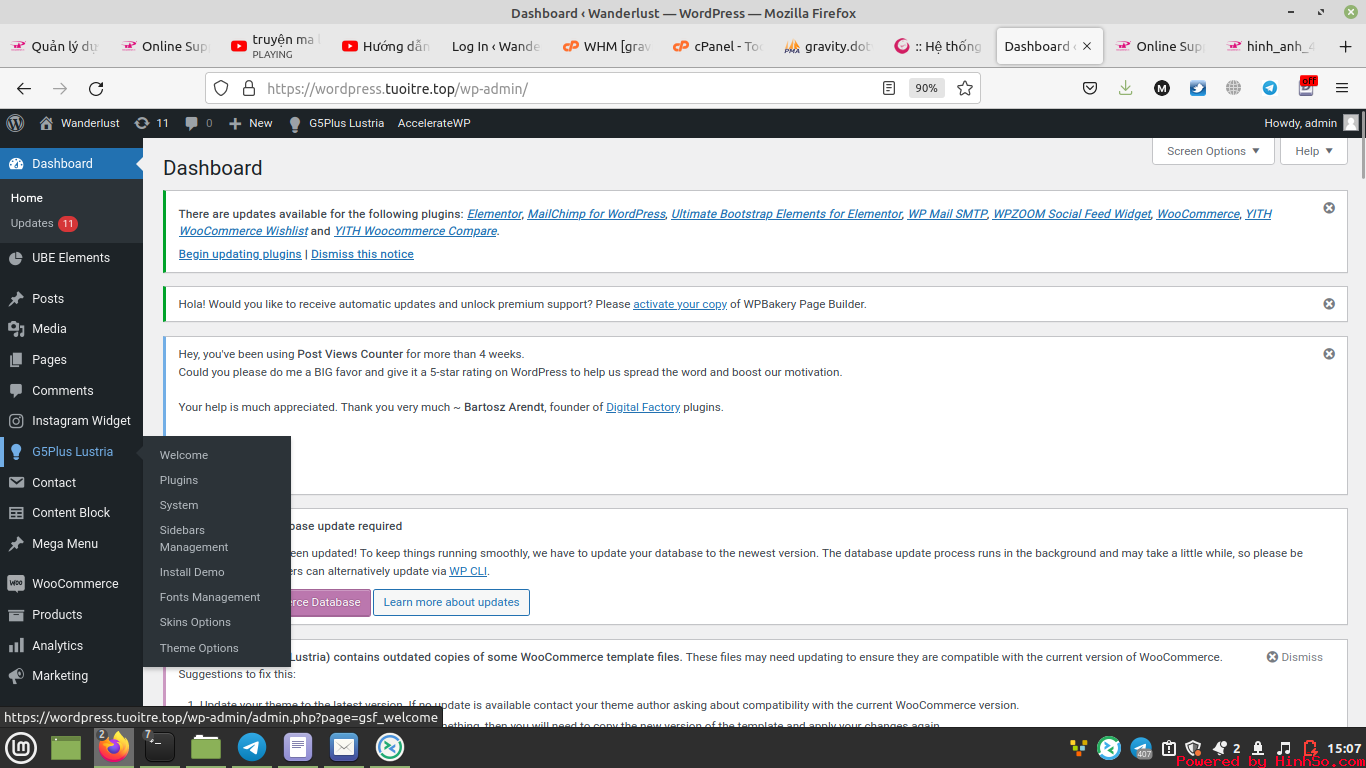This screenshot has height=768, width=1366.
Task: Open Mega Menu in sidebar
Action: pyautogui.click(x=71, y=544)
